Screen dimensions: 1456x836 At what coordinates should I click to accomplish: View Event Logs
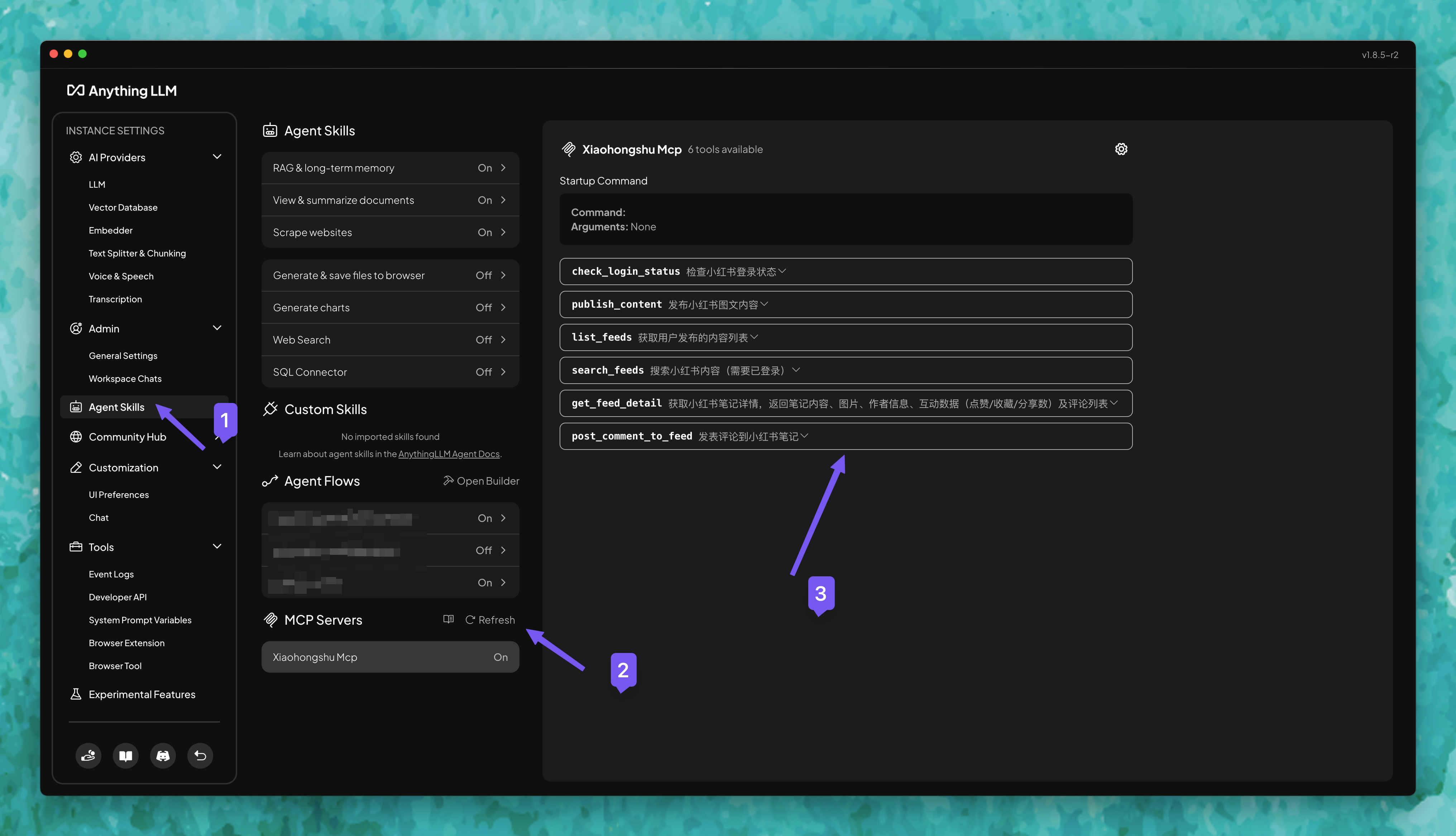click(111, 574)
